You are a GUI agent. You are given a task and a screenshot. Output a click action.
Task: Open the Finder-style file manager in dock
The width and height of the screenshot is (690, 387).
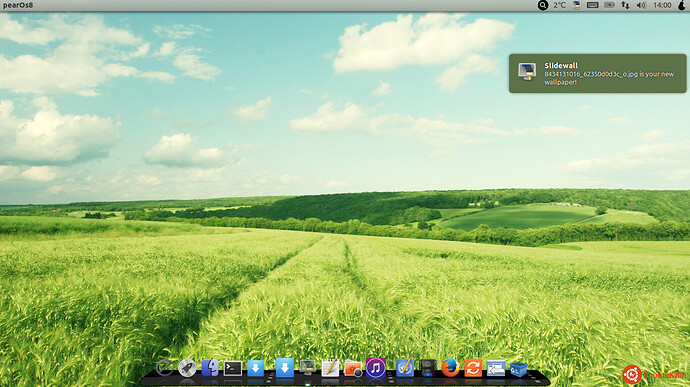210,368
